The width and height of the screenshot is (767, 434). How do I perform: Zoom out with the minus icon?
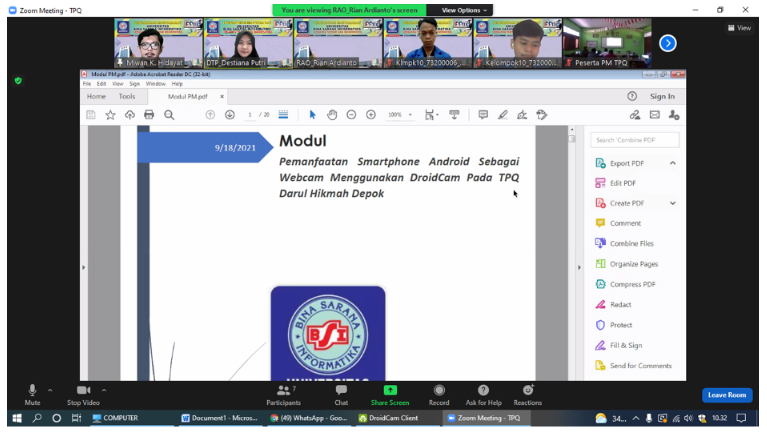(351, 115)
